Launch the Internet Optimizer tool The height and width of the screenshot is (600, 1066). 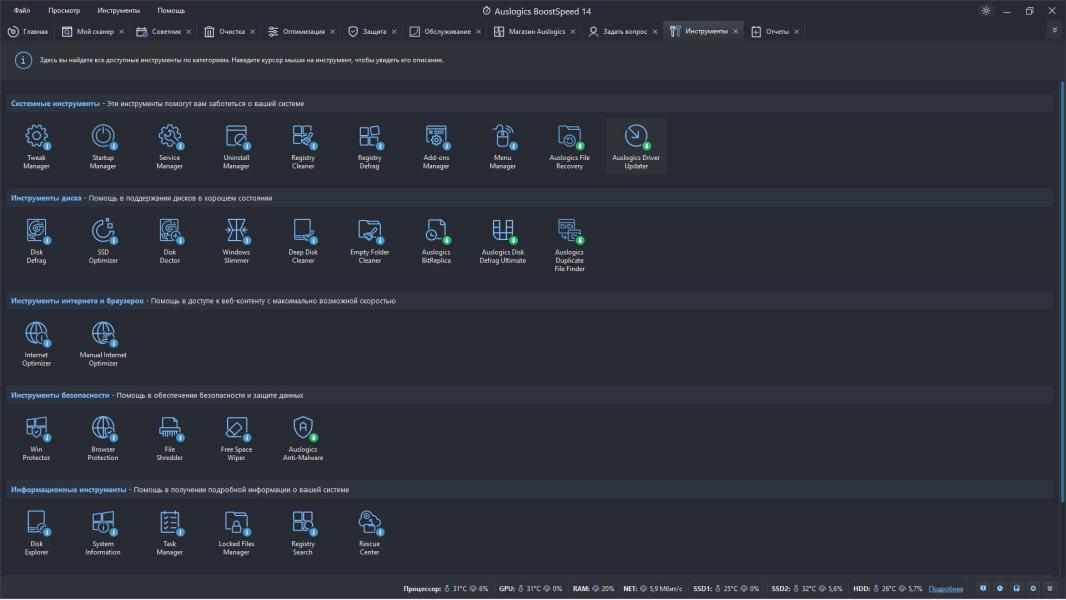click(x=37, y=343)
